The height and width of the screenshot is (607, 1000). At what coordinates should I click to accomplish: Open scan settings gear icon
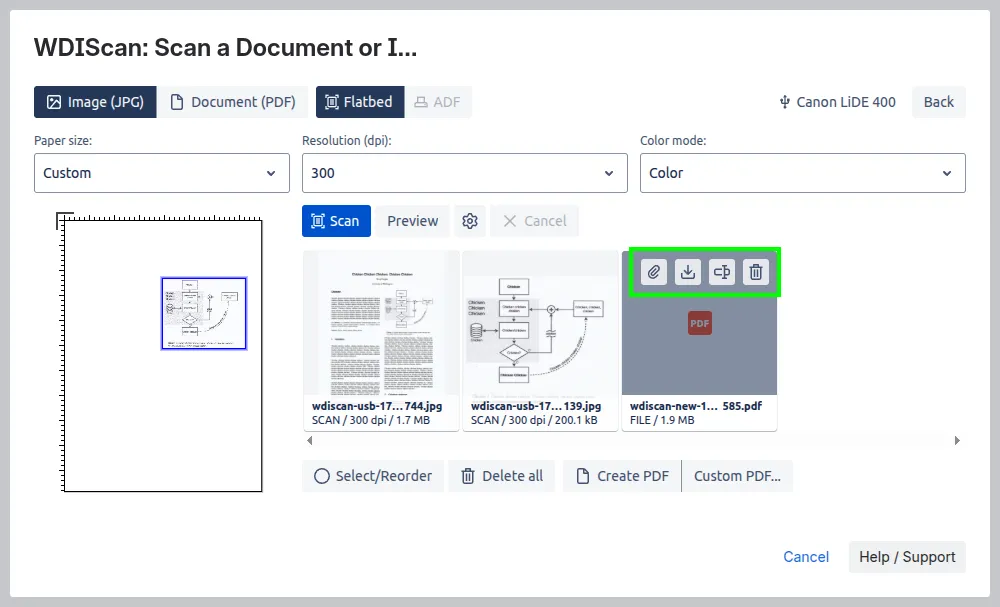pos(471,221)
